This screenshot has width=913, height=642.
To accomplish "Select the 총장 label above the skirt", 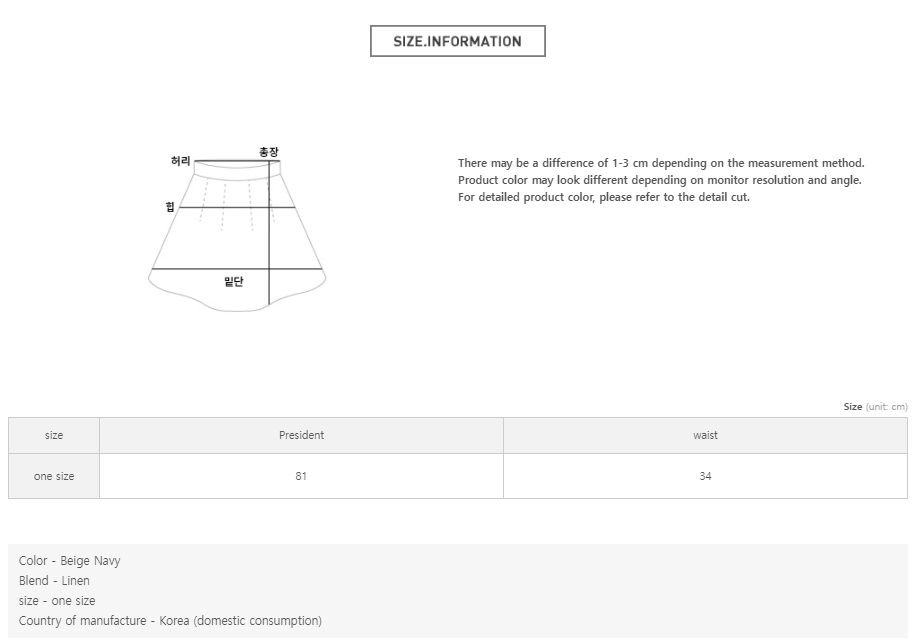I will pyautogui.click(x=268, y=152).
